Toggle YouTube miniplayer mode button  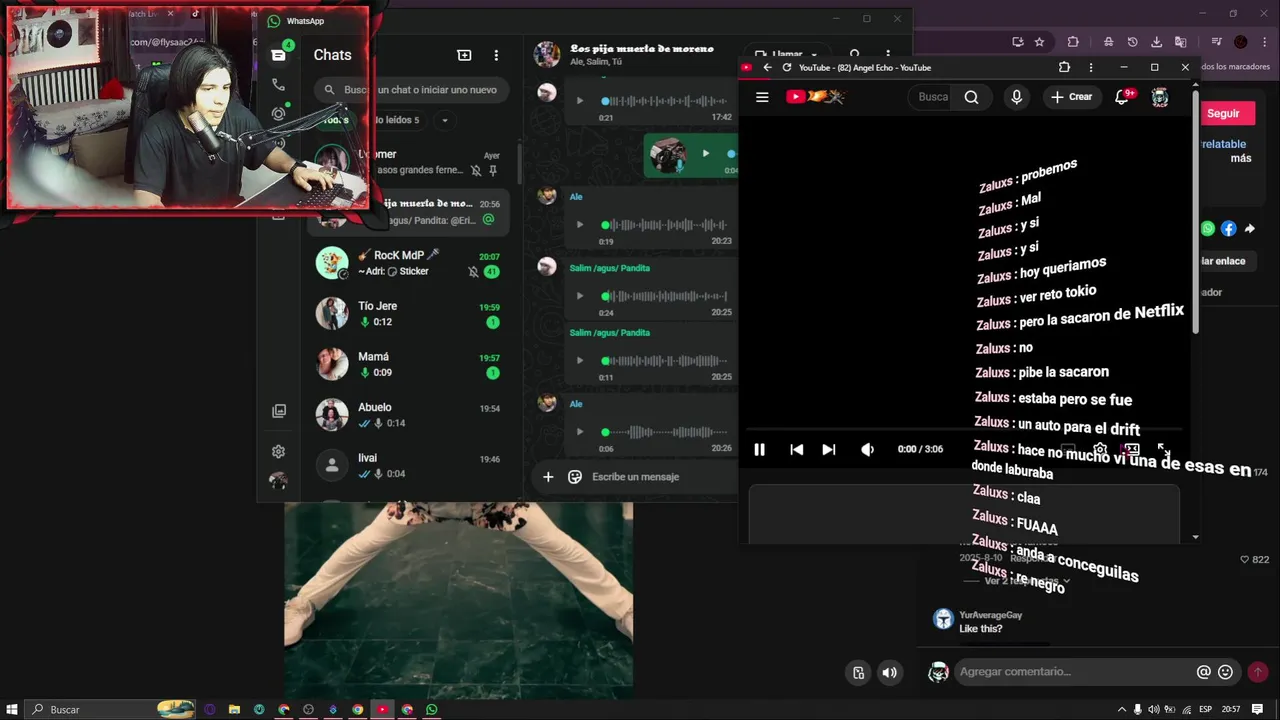1131,450
